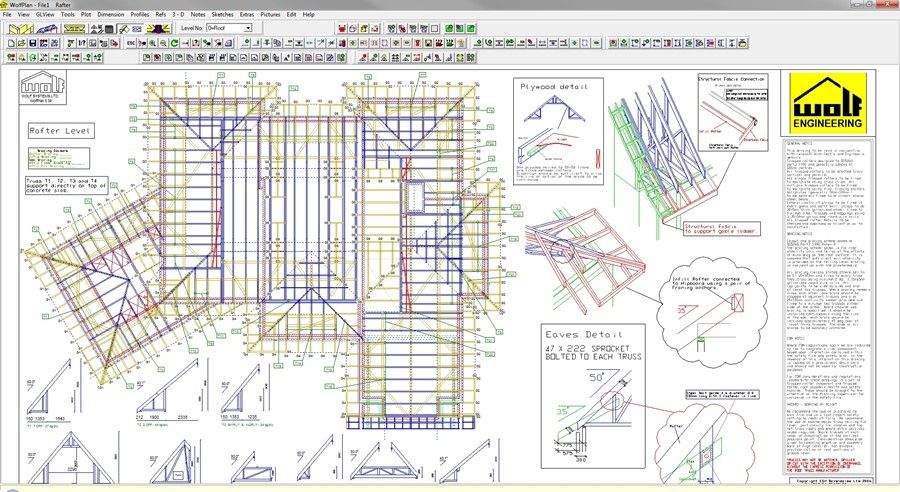Select 'Structural Fascia to support gable ladder' note
This screenshot has height=492, width=900.
click(x=721, y=228)
